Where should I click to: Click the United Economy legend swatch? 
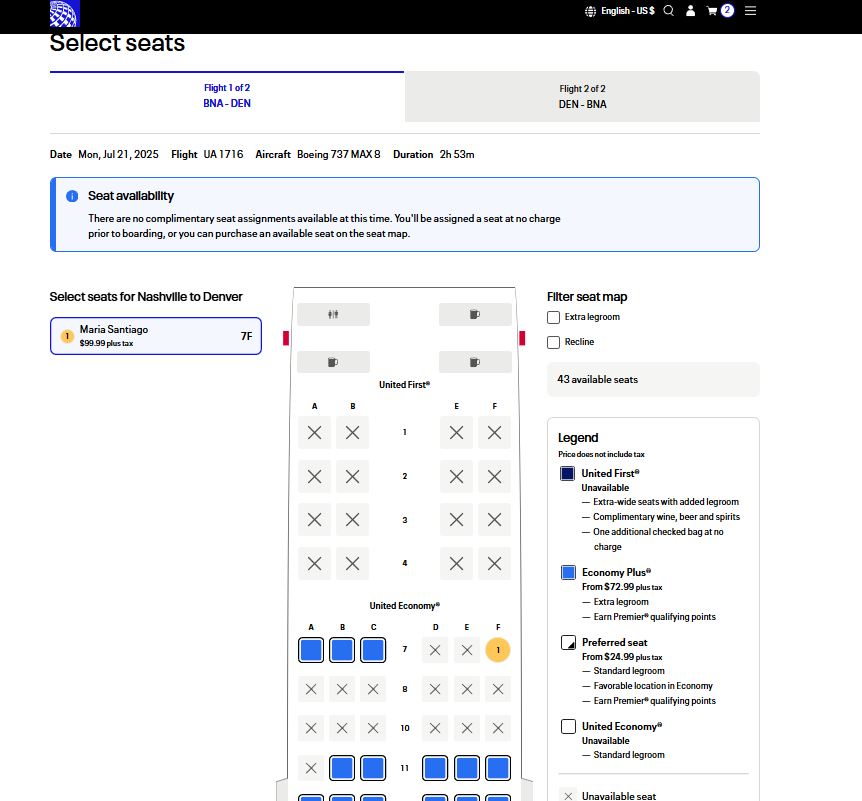coord(568,727)
